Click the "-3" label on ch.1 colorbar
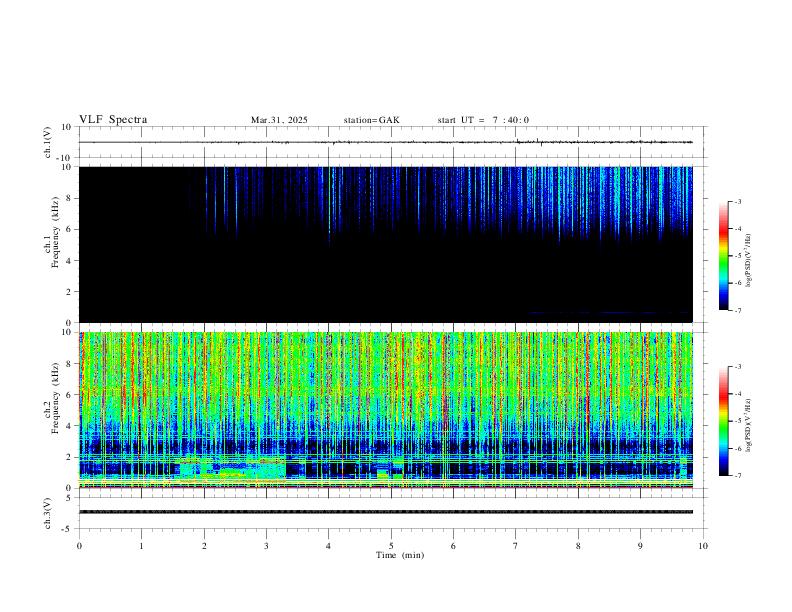 click(x=737, y=201)
